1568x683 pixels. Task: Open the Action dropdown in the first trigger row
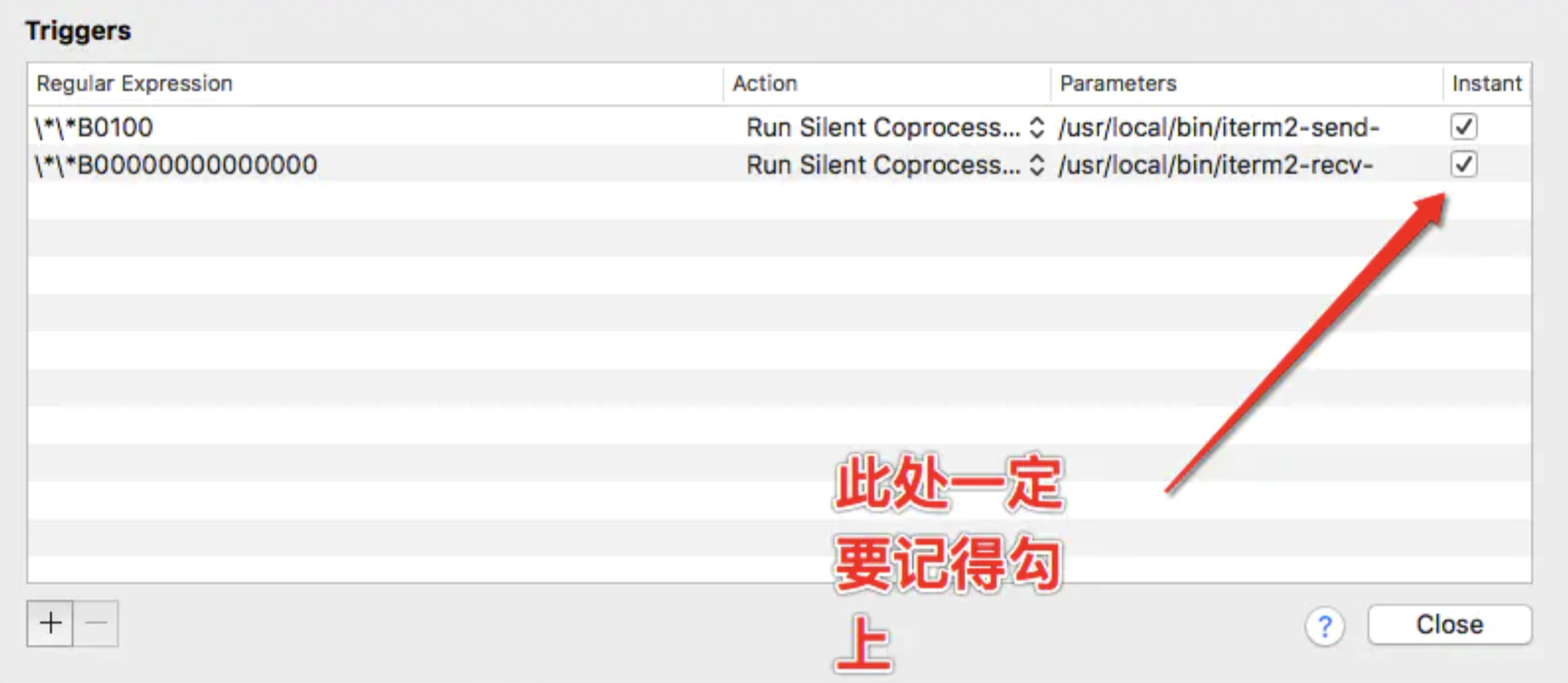click(x=1036, y=127)
